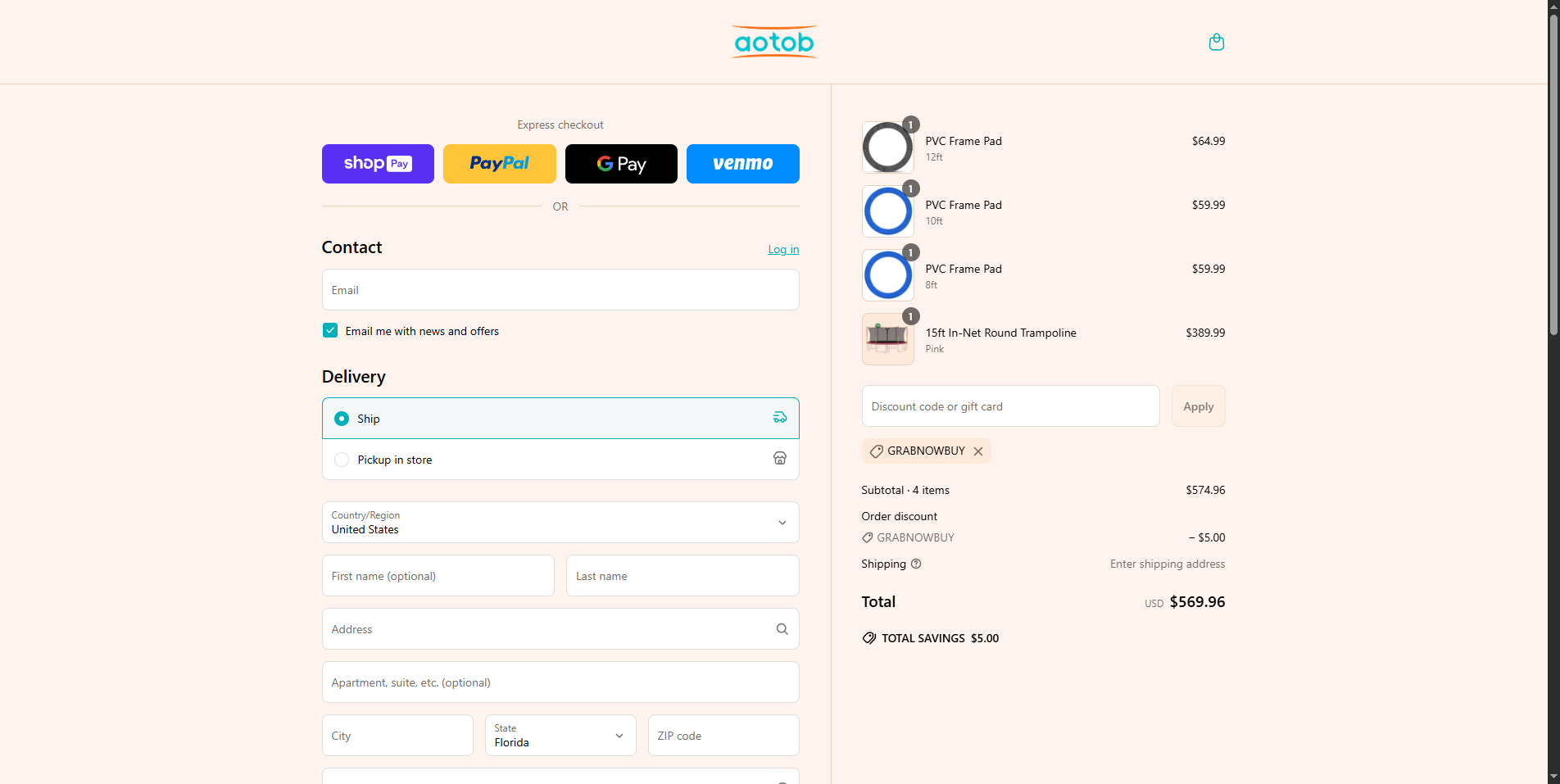Open the Log in link
Screen dimensions: 1560x784
click(x=783, y=249)
